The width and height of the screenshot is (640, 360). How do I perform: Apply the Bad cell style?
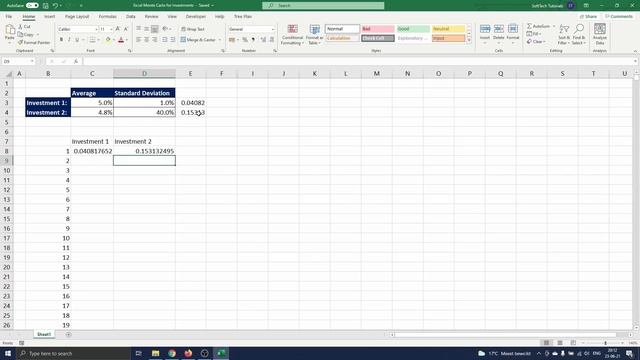378,29
